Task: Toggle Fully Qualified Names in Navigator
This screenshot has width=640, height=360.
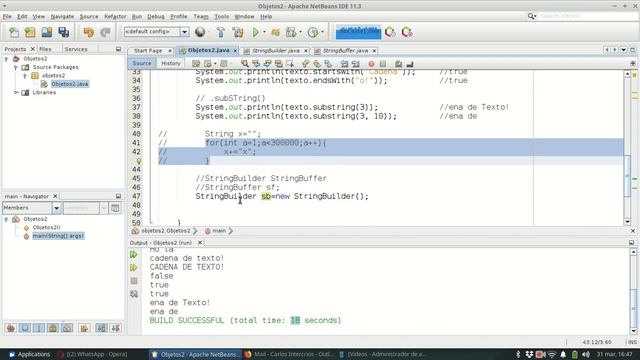Action: [84, 328]
